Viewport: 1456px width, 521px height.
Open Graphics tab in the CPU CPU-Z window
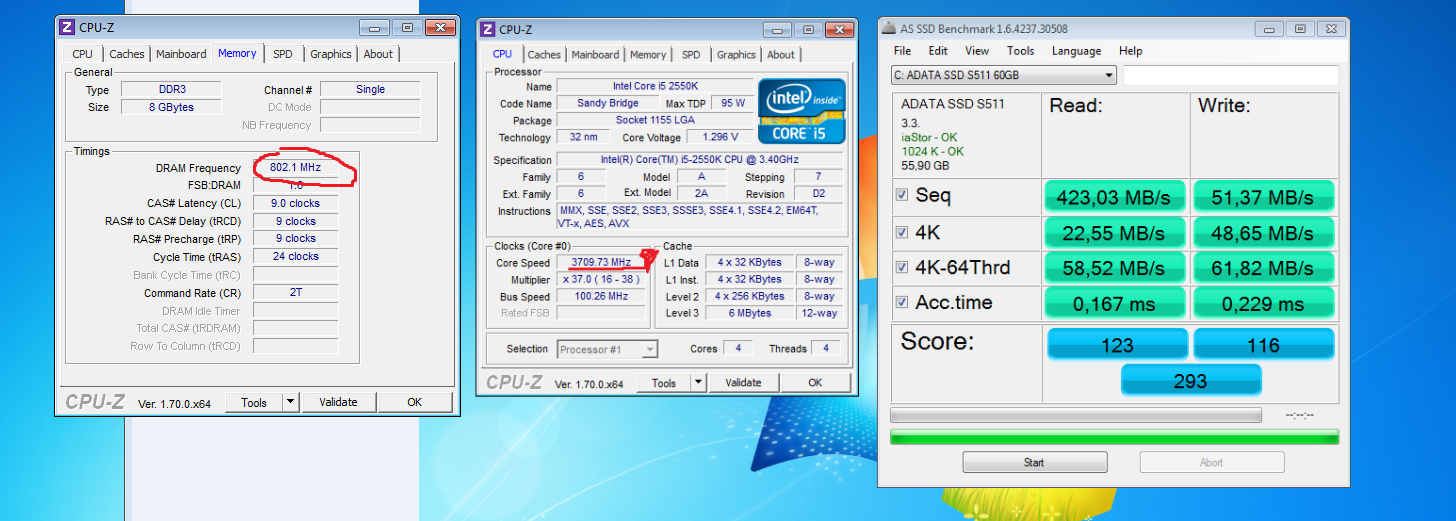(736, 55)
